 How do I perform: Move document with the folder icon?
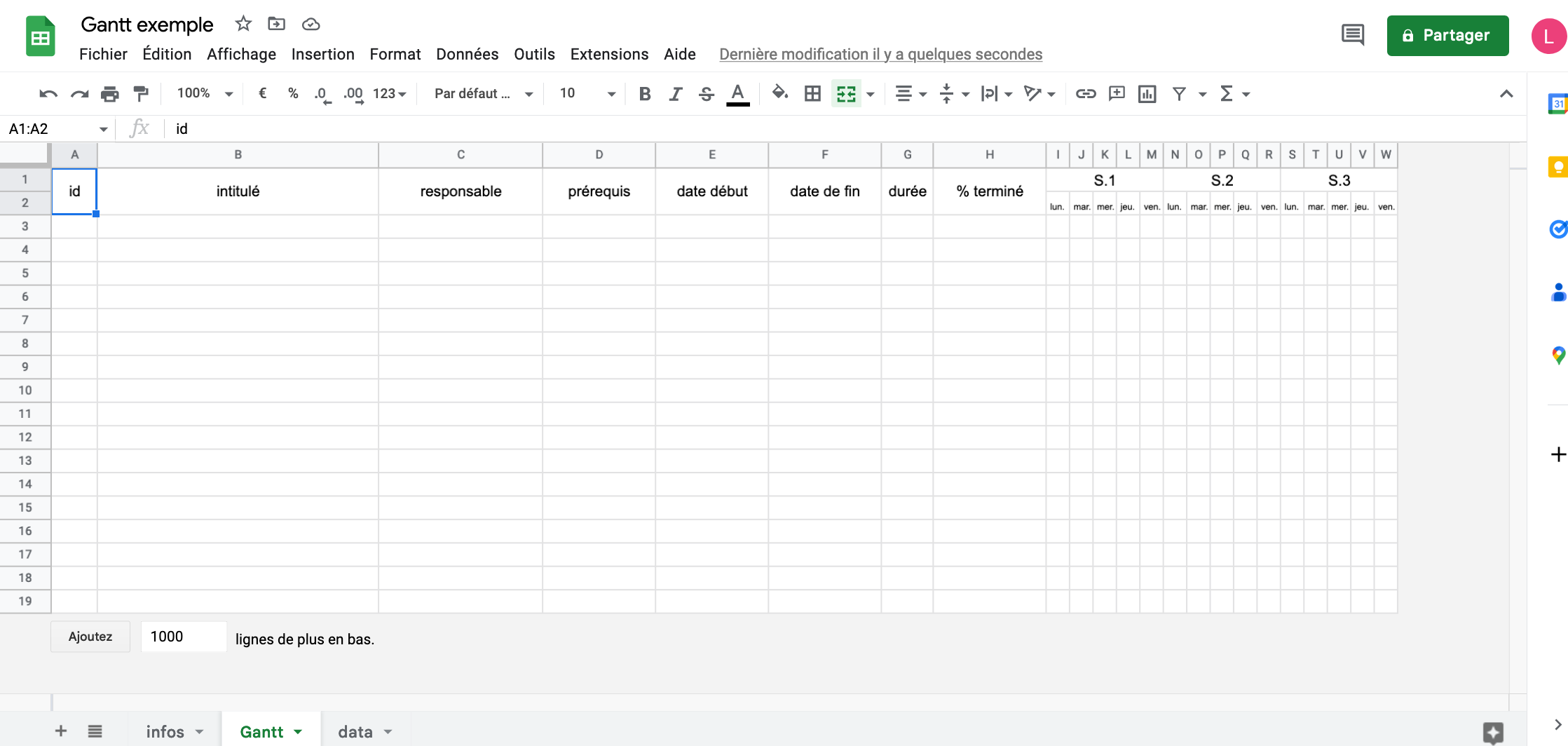(277, 24)
